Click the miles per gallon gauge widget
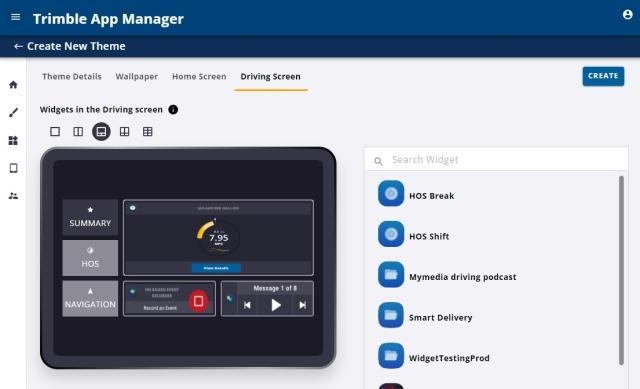This screenshot has height=389, width=640. click(x=218, y=238)
